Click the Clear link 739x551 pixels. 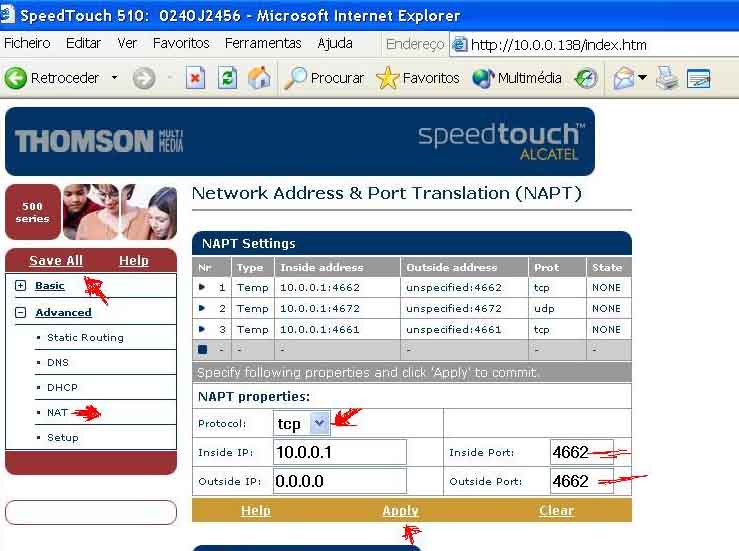[556, 510]
